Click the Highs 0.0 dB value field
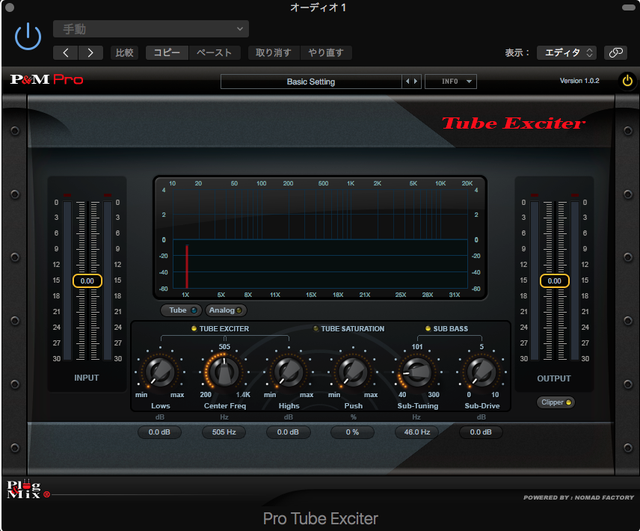 click(x=288, y=432)
